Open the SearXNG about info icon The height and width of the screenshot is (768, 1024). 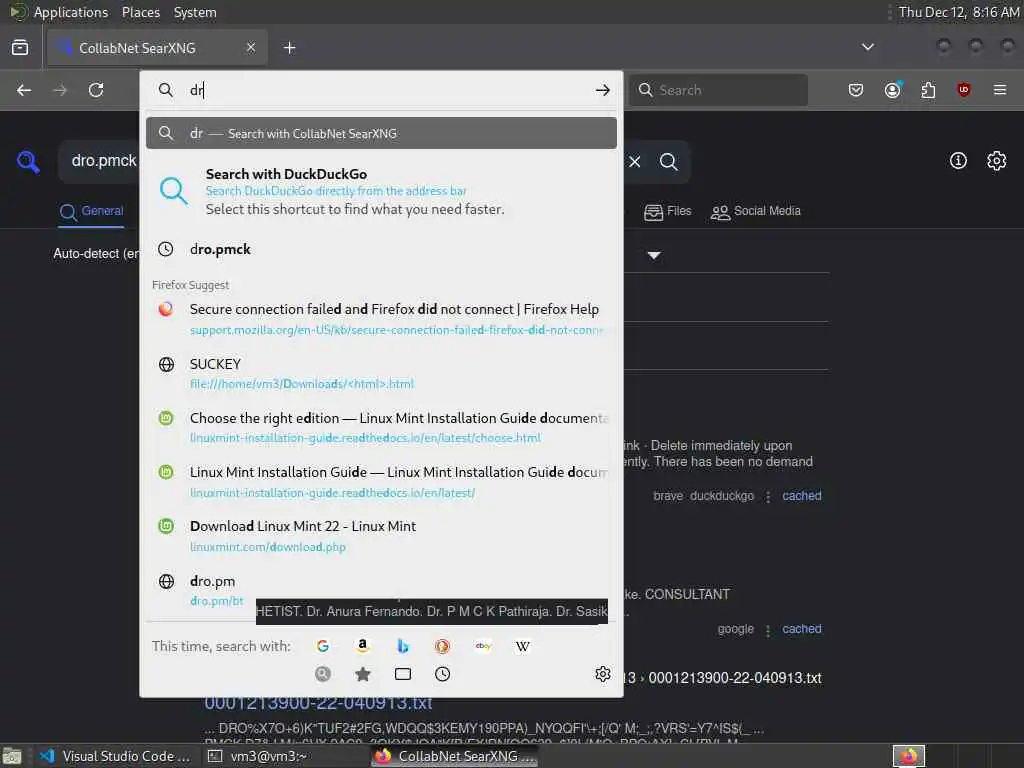pos(958,161)
